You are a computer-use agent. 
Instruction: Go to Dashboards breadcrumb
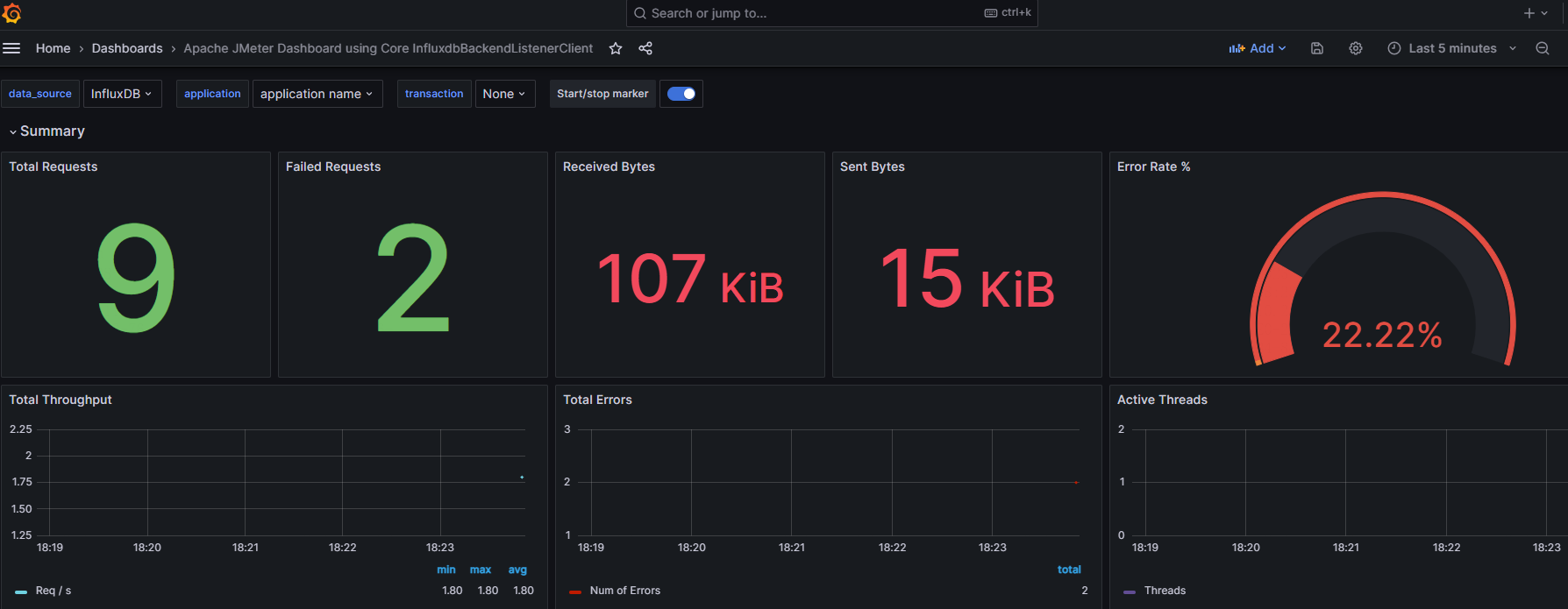(127, 48)
